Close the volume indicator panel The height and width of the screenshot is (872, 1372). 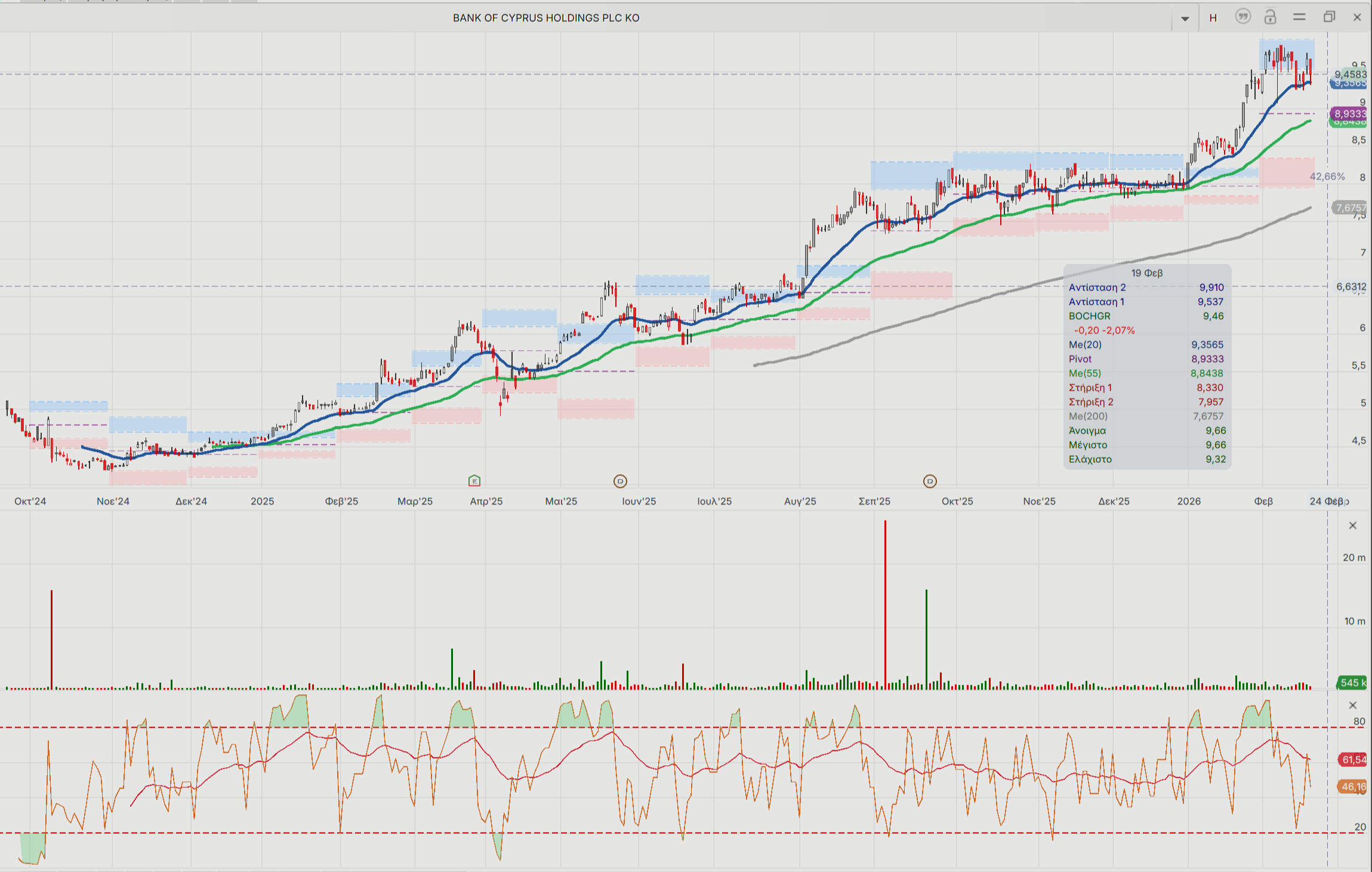tap(1353, 525)
